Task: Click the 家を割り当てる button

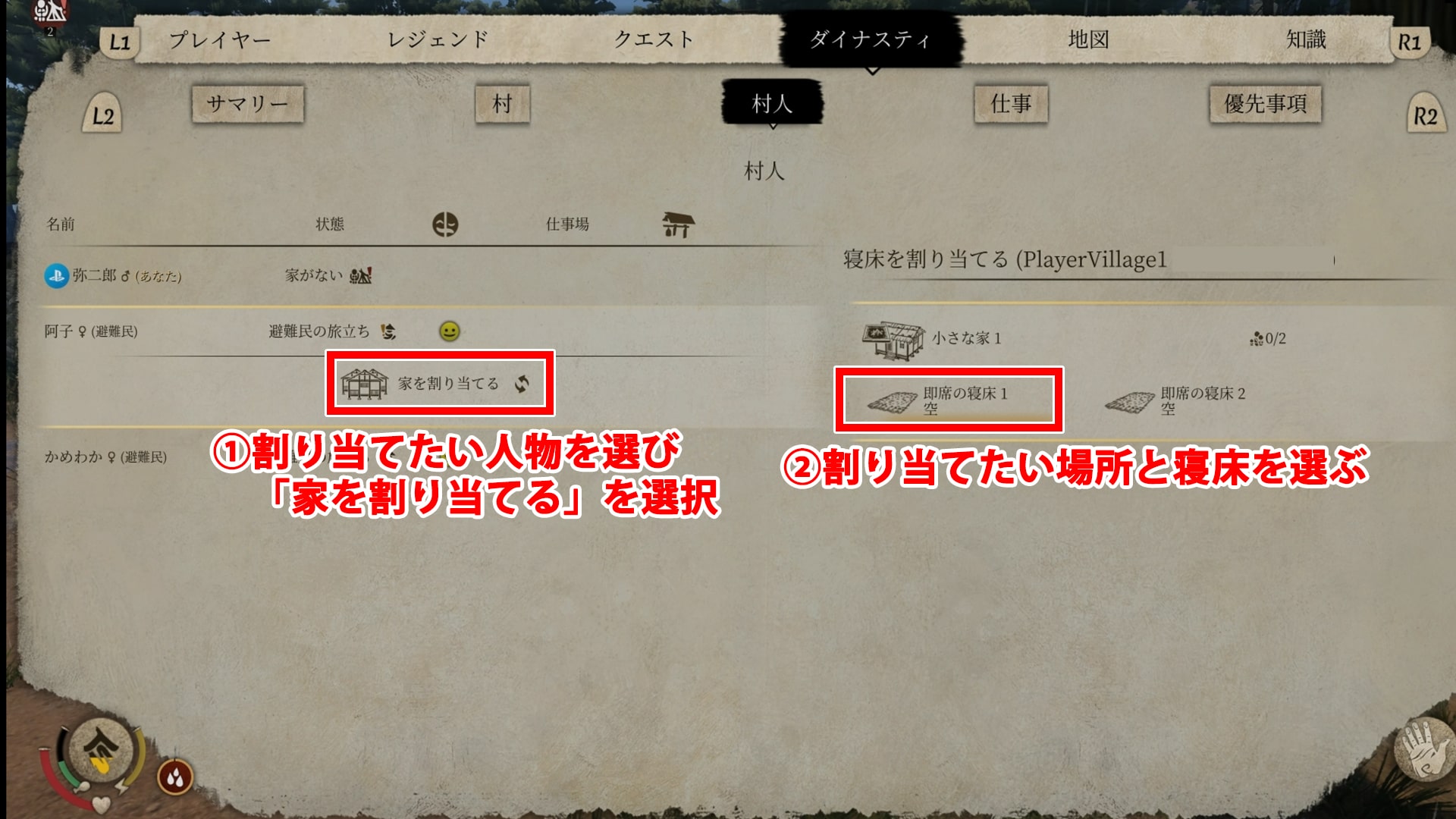Action: (440, 384)
